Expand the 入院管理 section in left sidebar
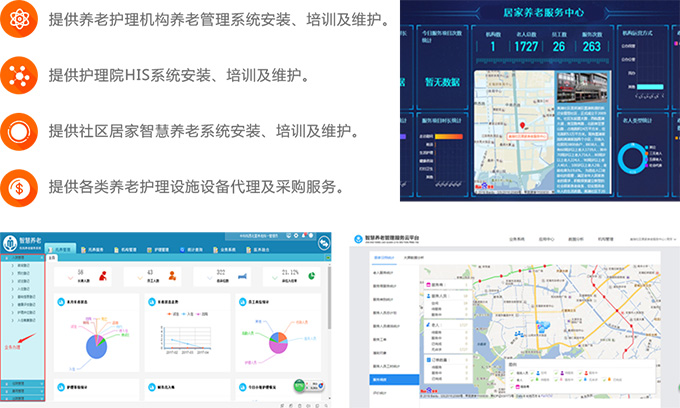Image resolution: width=680 pixels, height=408 pixels. click(x=22, y=257)
